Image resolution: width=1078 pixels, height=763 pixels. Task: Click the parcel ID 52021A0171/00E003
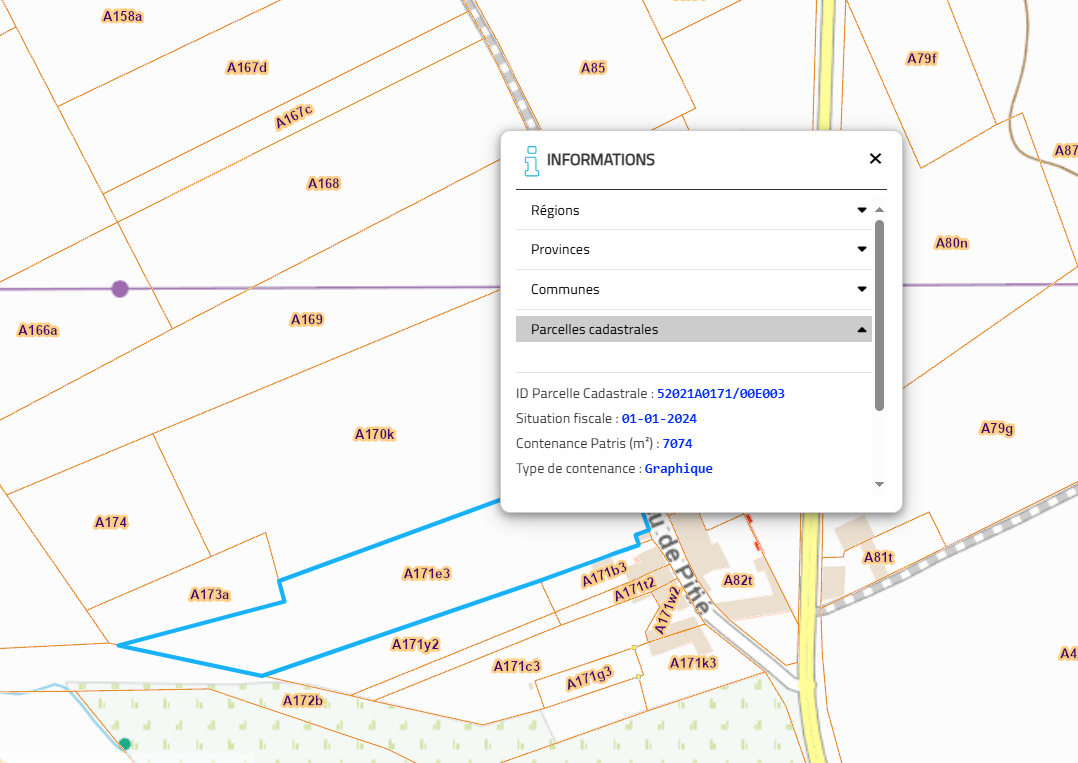[727, 394]
